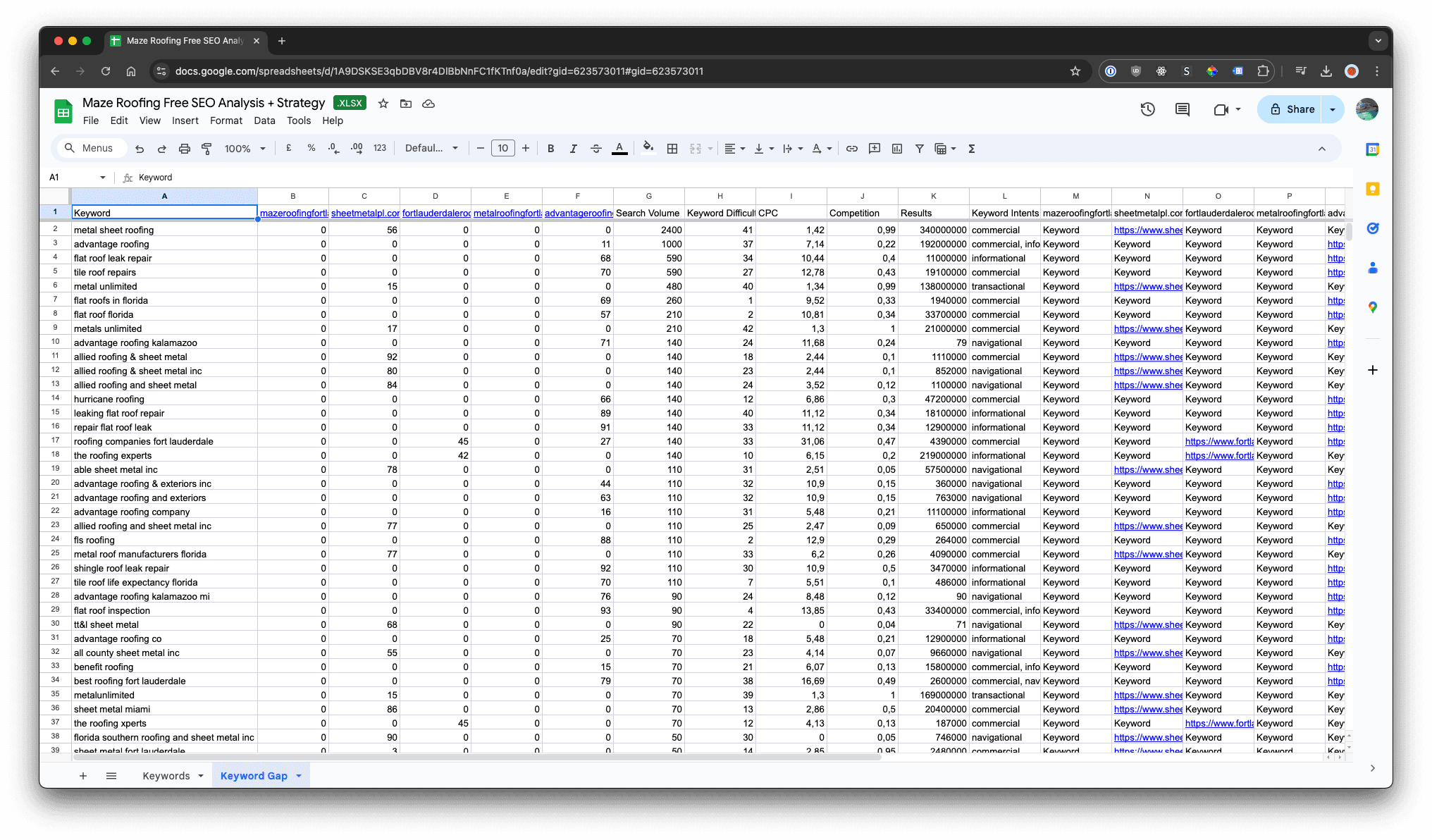Open Google Tasks in side panel
1432x840 pixels.
[x=1372, y=228]
